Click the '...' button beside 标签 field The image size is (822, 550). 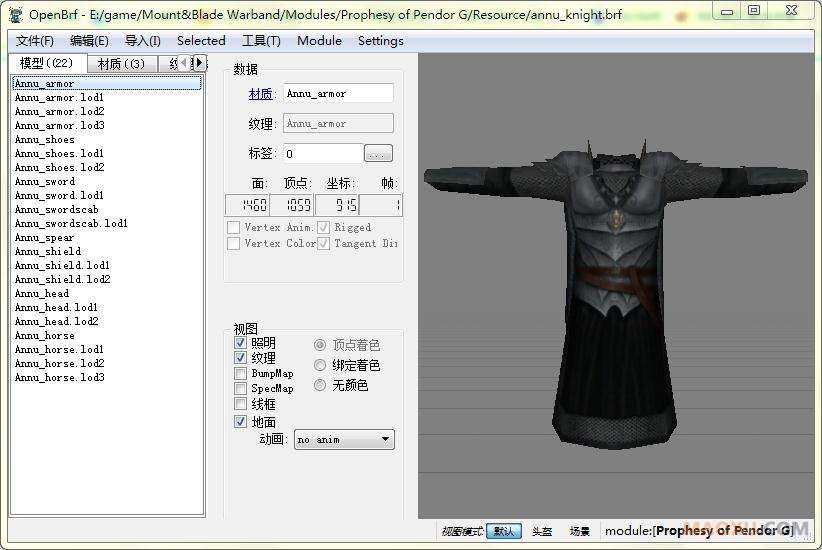click(378, 154)
